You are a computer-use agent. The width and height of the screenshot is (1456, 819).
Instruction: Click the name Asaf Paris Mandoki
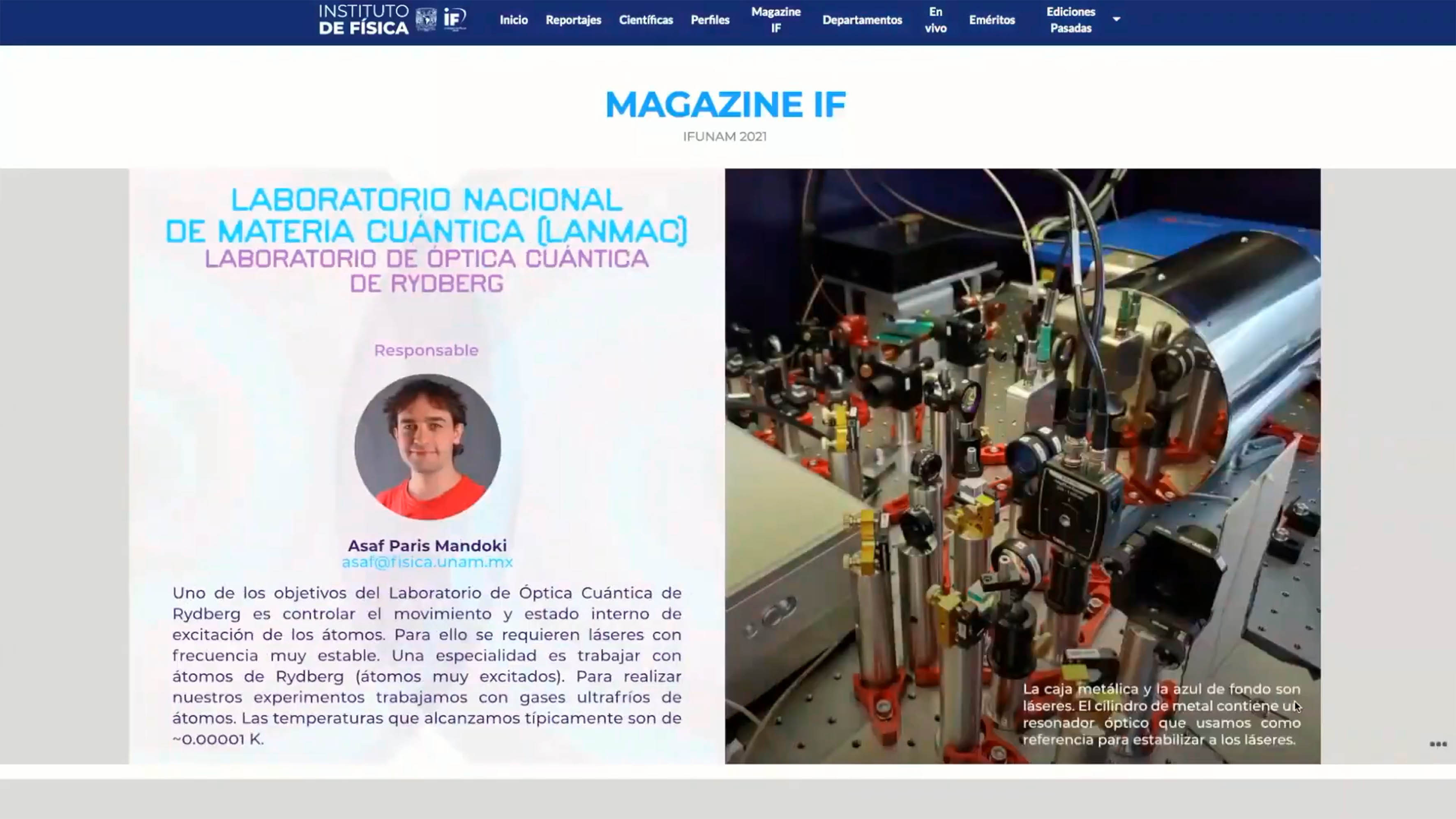pos(427,545)
